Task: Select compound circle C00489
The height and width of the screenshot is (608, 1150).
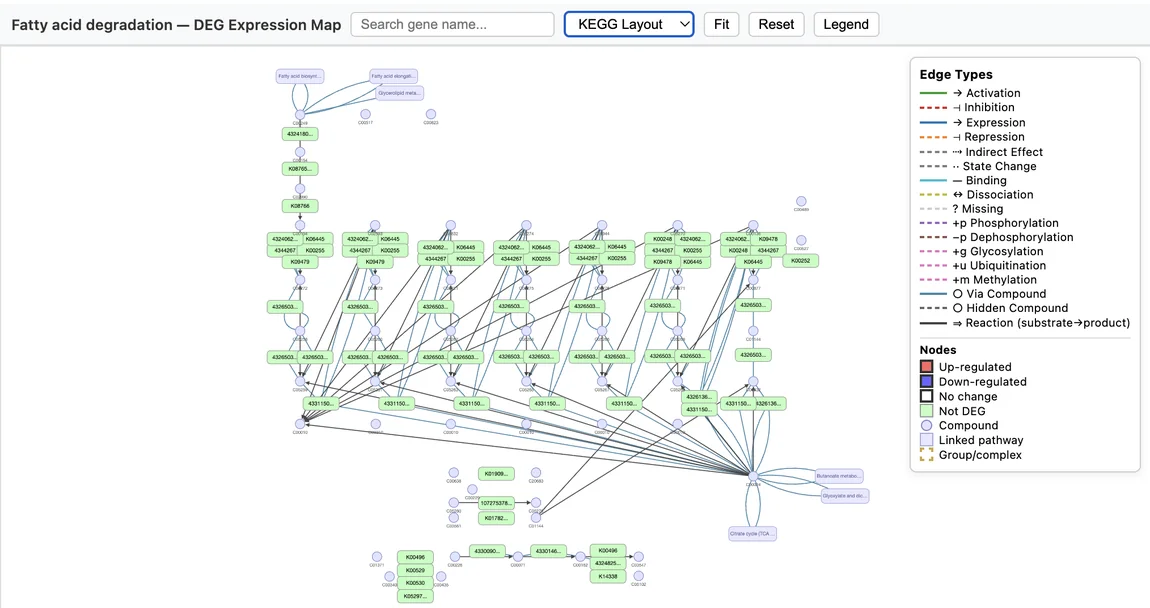Action: coord(802,201)
